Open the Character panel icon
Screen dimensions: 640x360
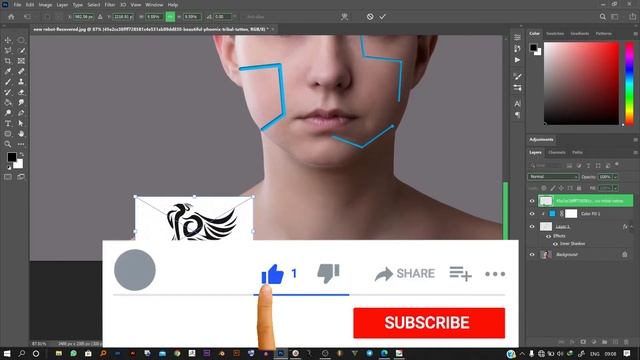(518, 103)
